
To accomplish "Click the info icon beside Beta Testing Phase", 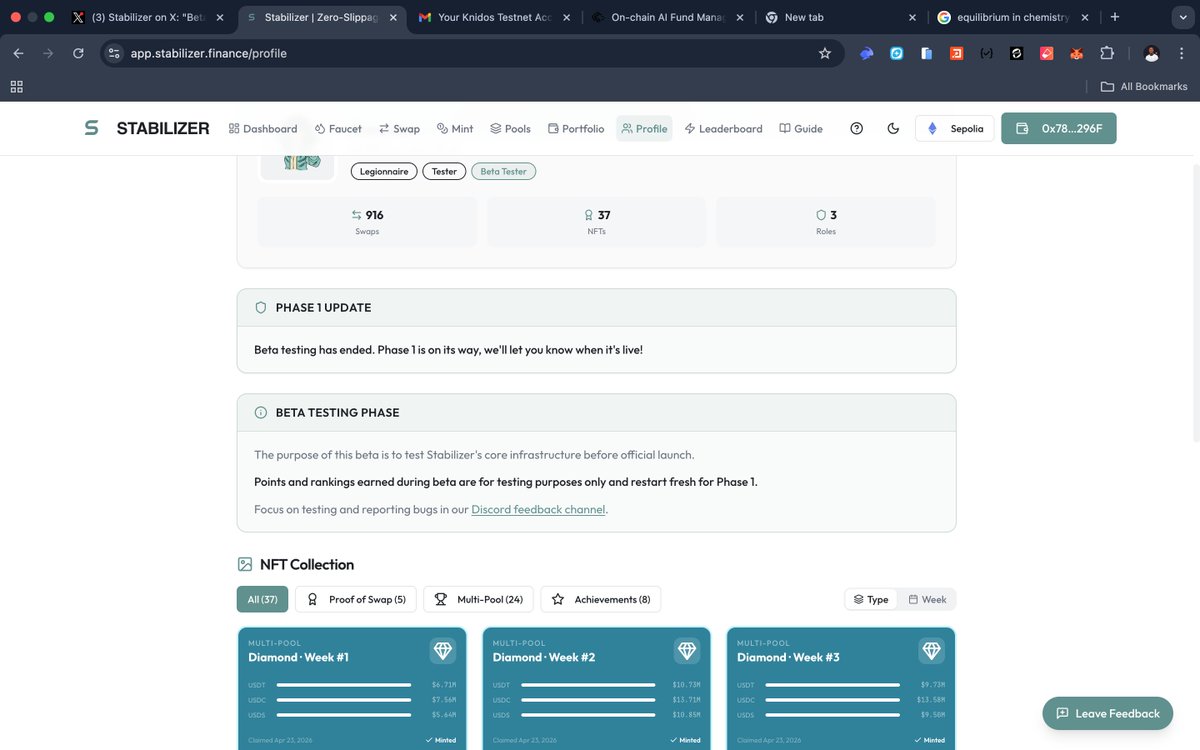I will point(261,412).
